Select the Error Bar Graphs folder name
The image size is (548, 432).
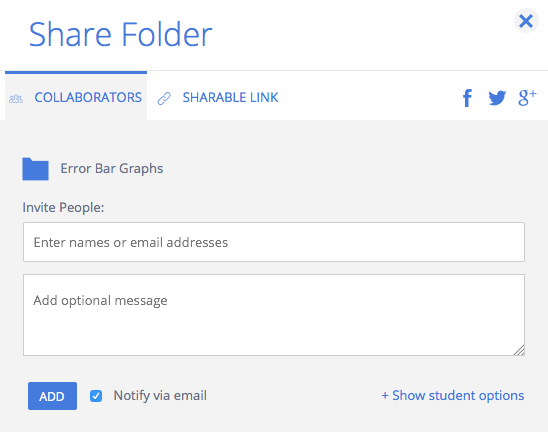click(112, 169)
